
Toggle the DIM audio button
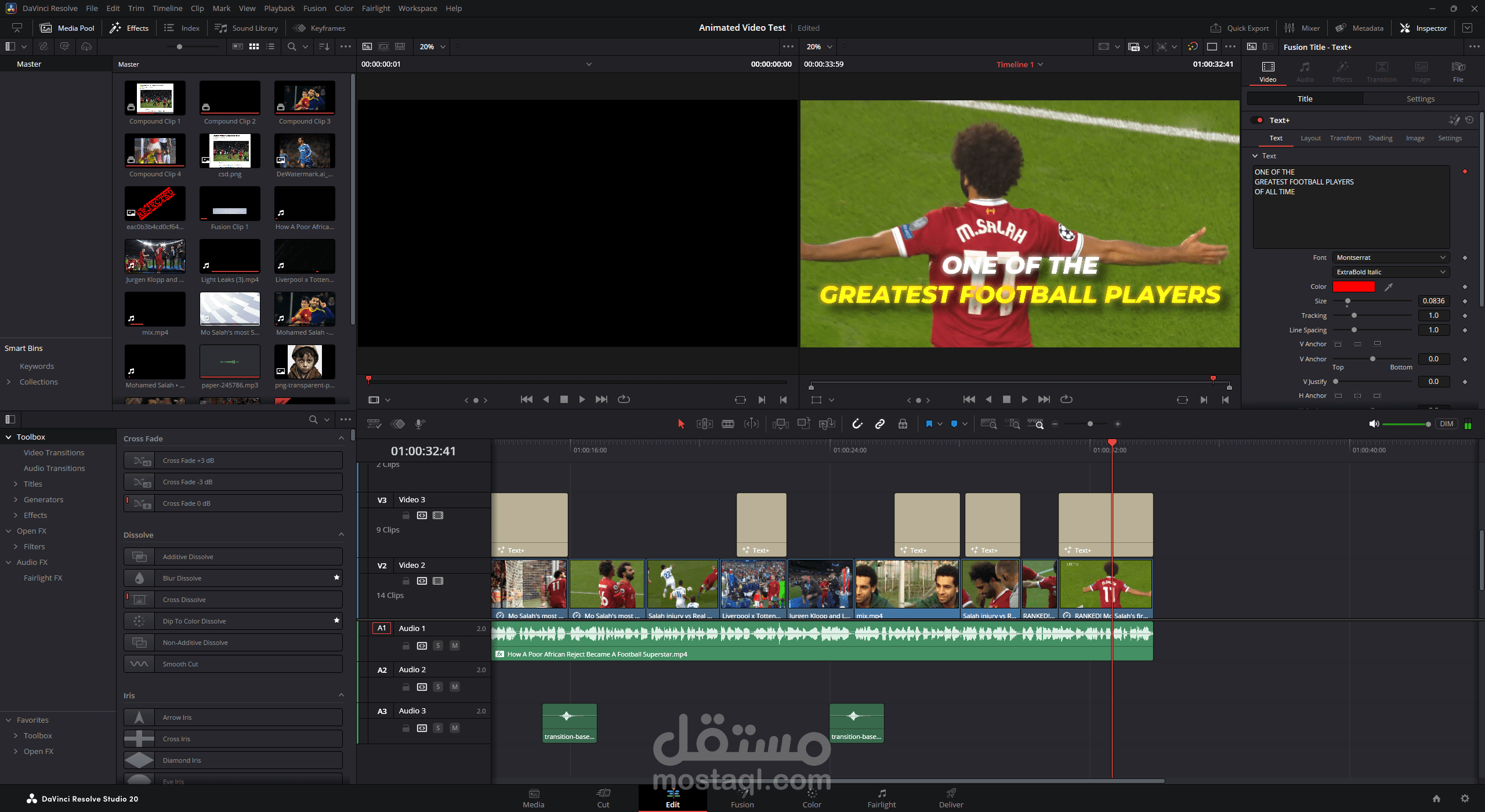1446,424
